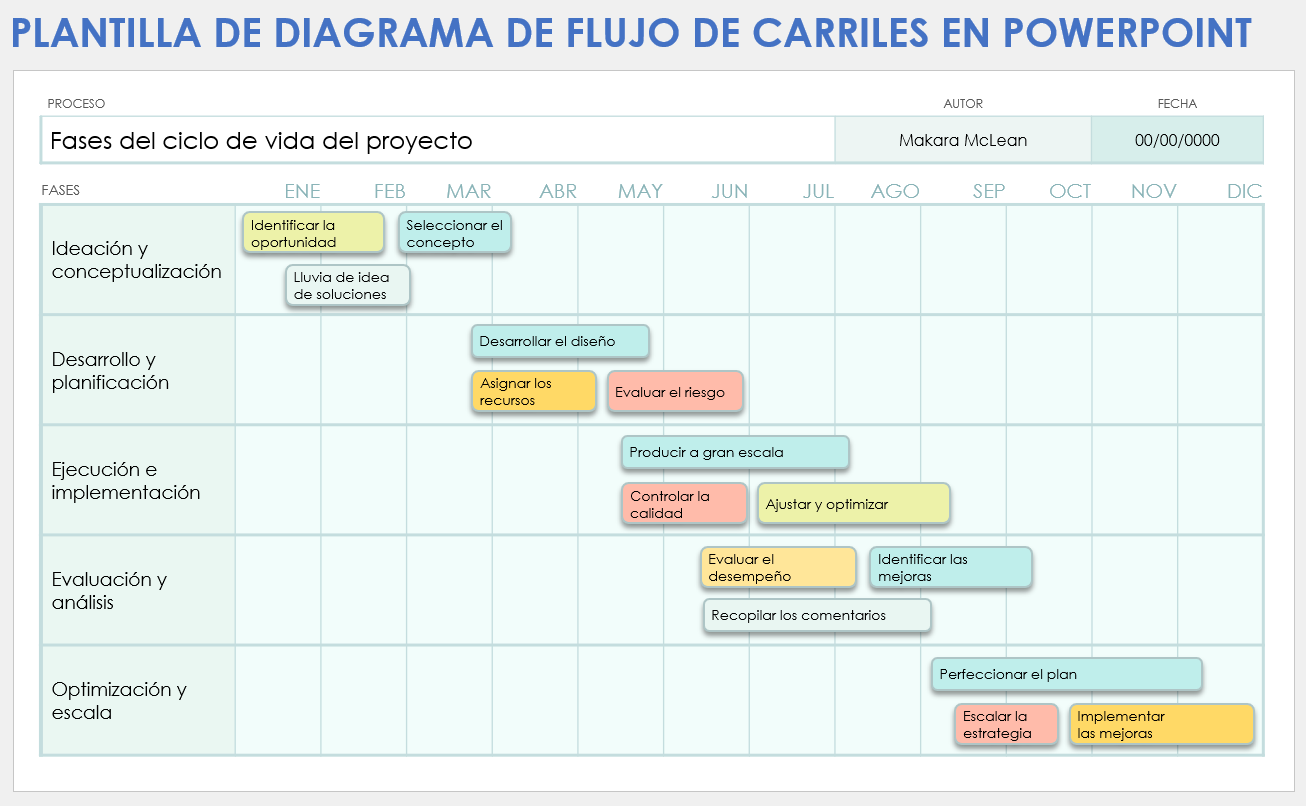Viewport: 1306px width, 806px height.
Task: Select the 'Desarrollo y planificación' phase label
Action: point(111,371)
